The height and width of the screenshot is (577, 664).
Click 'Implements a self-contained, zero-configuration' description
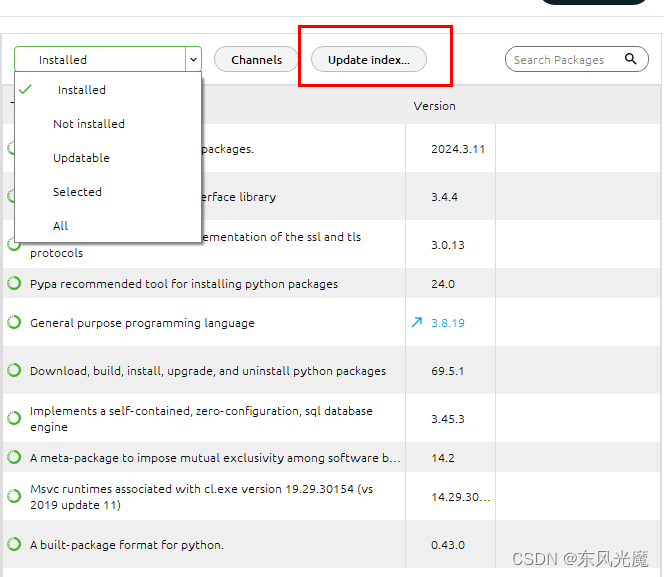pyautogui.click(x=201, y=419)
